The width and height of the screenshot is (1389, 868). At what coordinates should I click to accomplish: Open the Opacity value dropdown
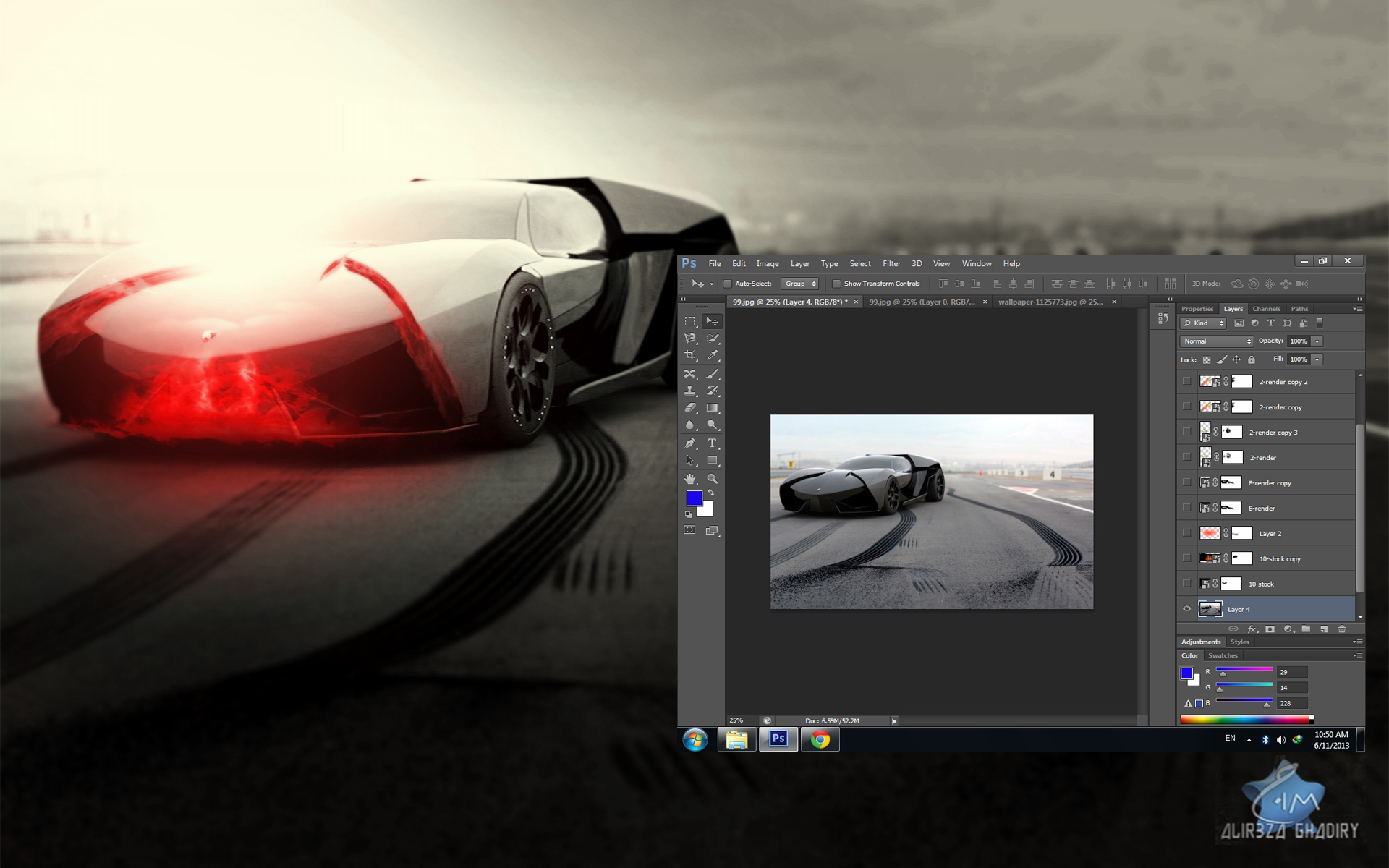pyautogui.click(x=1324, y=341)
